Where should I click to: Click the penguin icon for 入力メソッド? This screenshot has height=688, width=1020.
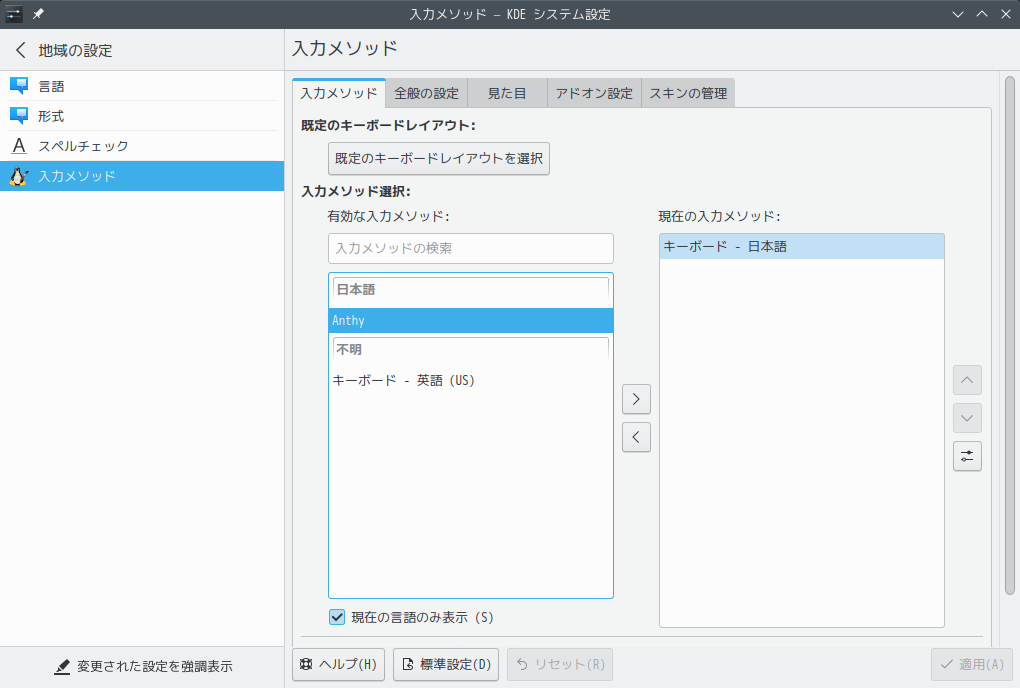(19, 176)
